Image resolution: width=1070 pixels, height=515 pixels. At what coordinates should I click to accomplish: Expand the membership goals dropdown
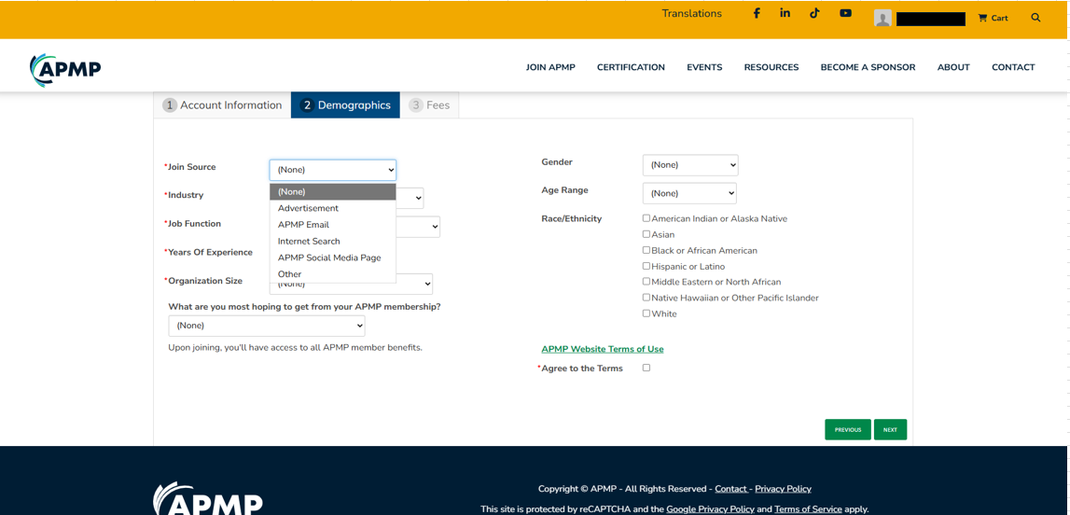click(266, 326)
